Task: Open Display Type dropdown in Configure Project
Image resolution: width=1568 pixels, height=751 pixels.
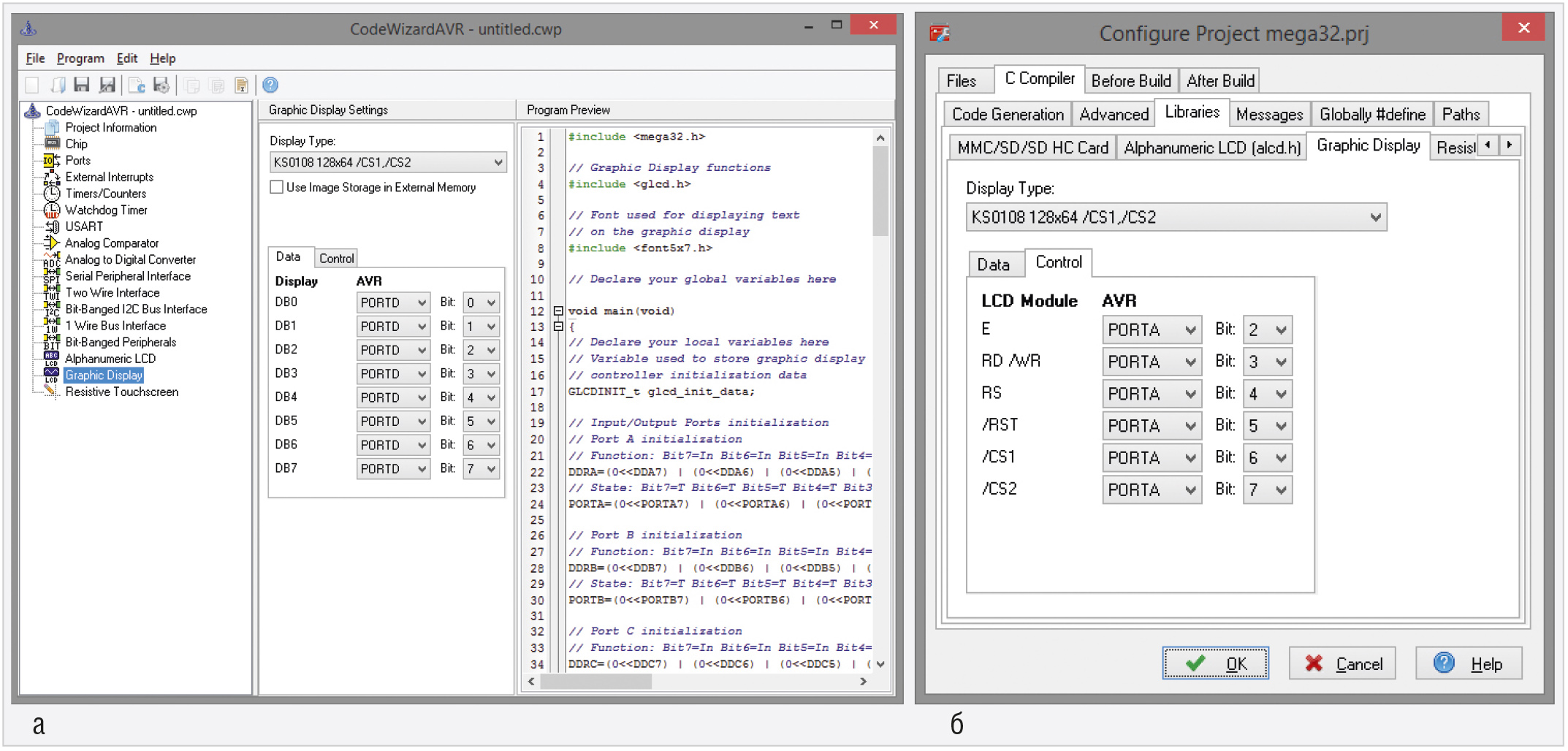Action: [1176, 217]
